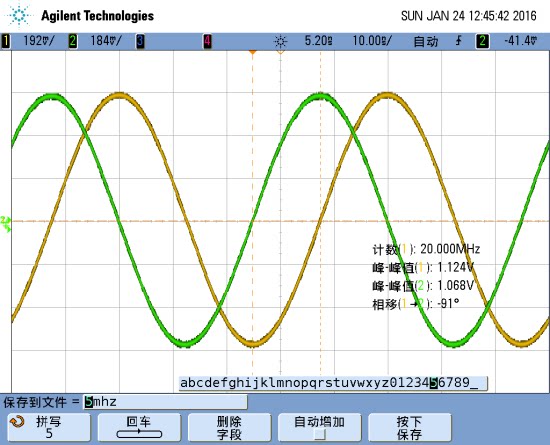Click the 相移(1→2): -91° measurement
This screenshot has width=550, height=445.
tap(416, 304)
